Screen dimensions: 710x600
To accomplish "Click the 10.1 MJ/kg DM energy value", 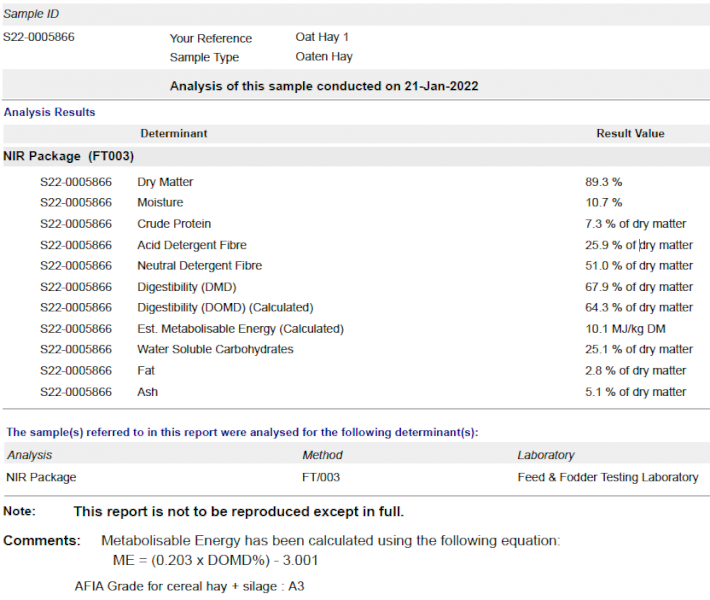I will [625, 329].
